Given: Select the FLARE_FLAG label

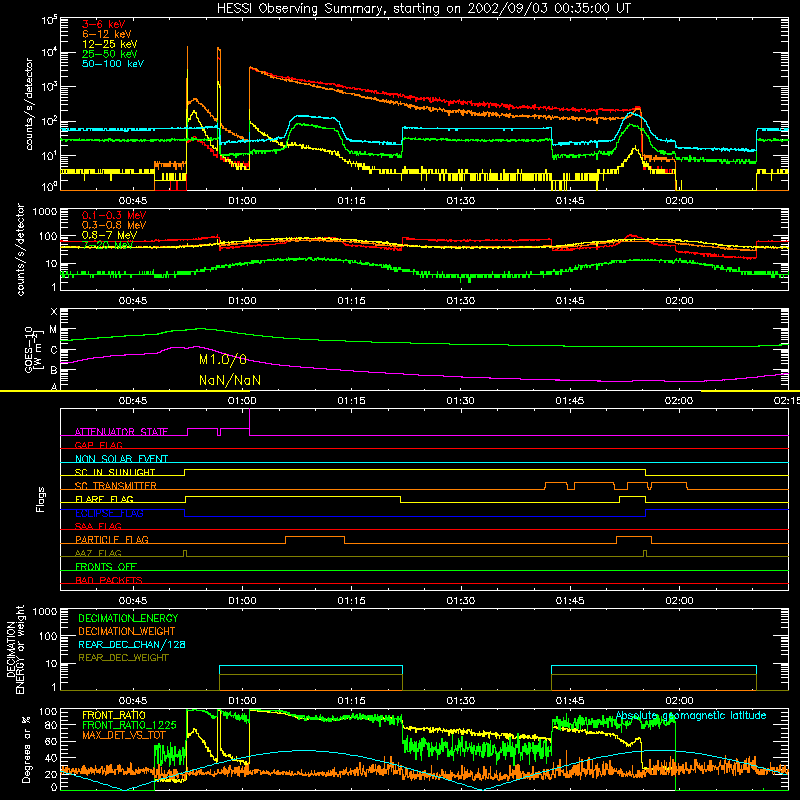Looking at the screenshot, I should point(104,499).
